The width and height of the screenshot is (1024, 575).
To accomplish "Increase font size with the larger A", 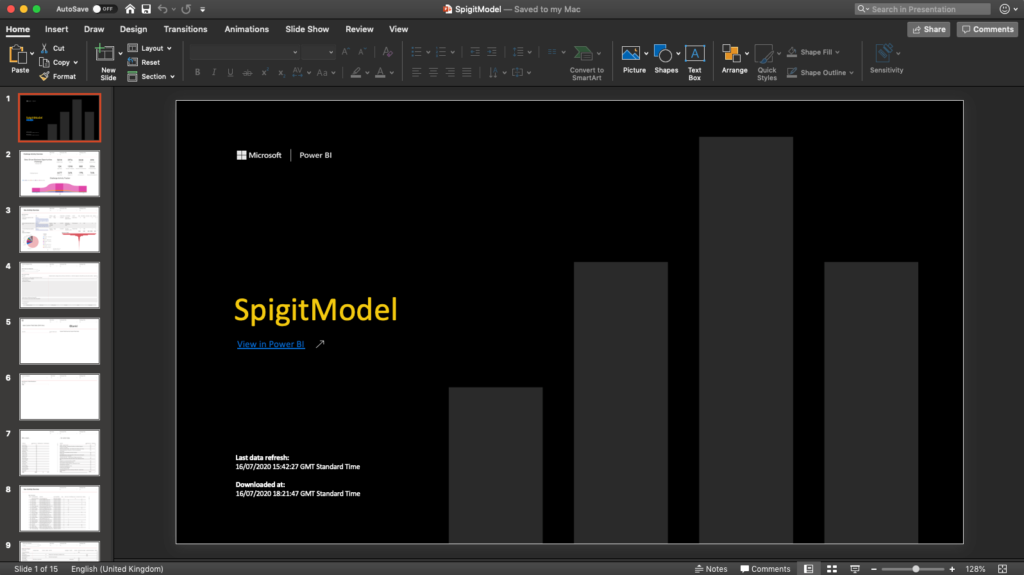I will (x=345, y=52).
